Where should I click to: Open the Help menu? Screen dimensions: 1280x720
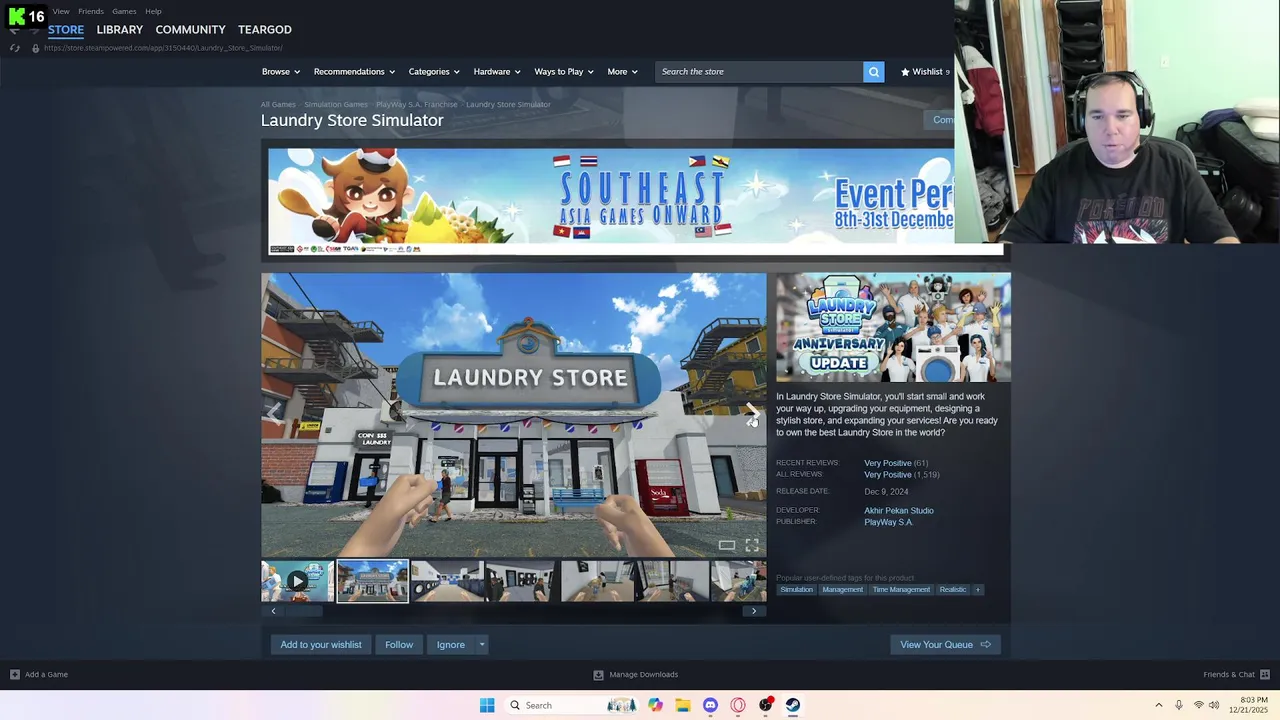(153, 12)
